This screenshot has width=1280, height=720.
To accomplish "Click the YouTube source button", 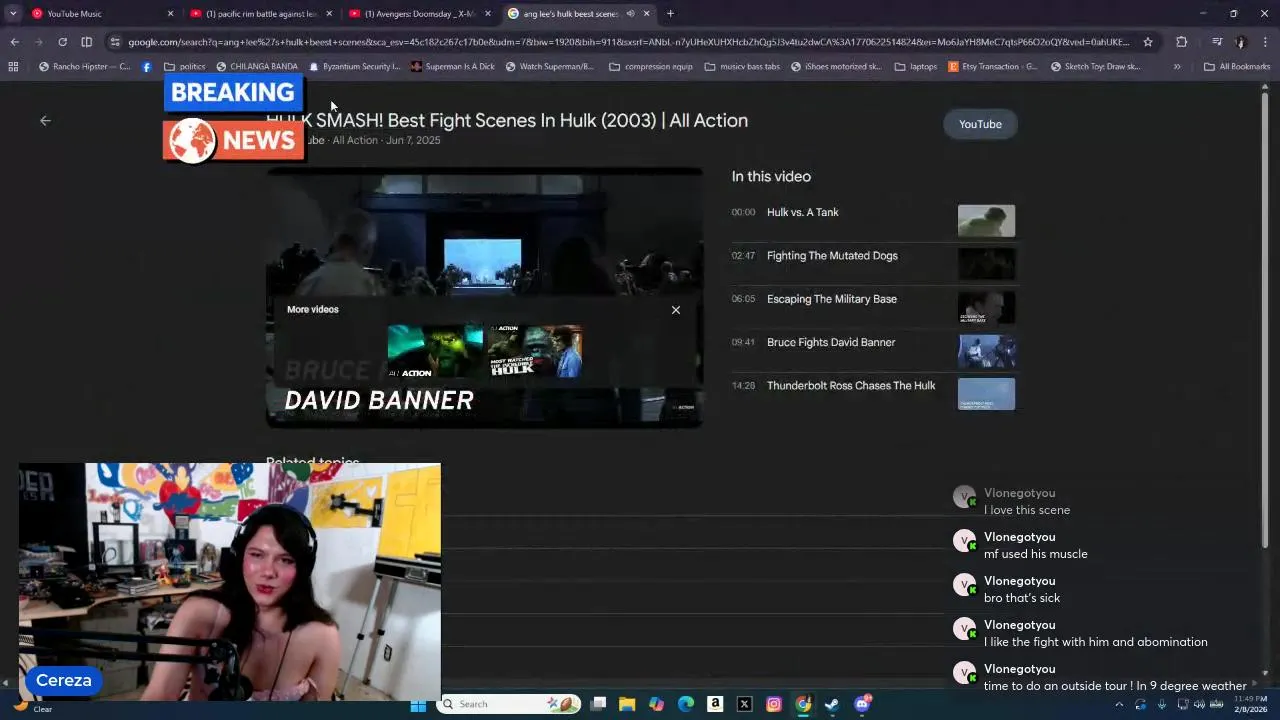I will point(980,124).
